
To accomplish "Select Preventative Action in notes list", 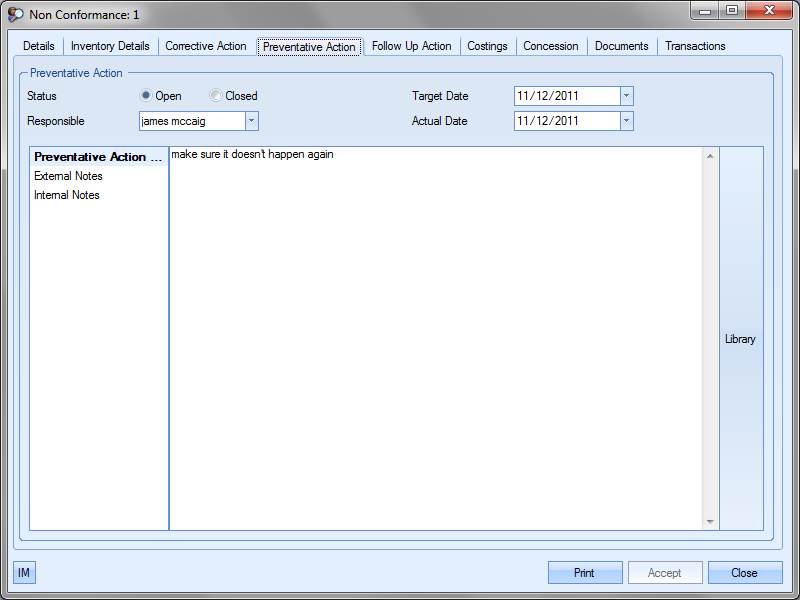I will point(98,157).
